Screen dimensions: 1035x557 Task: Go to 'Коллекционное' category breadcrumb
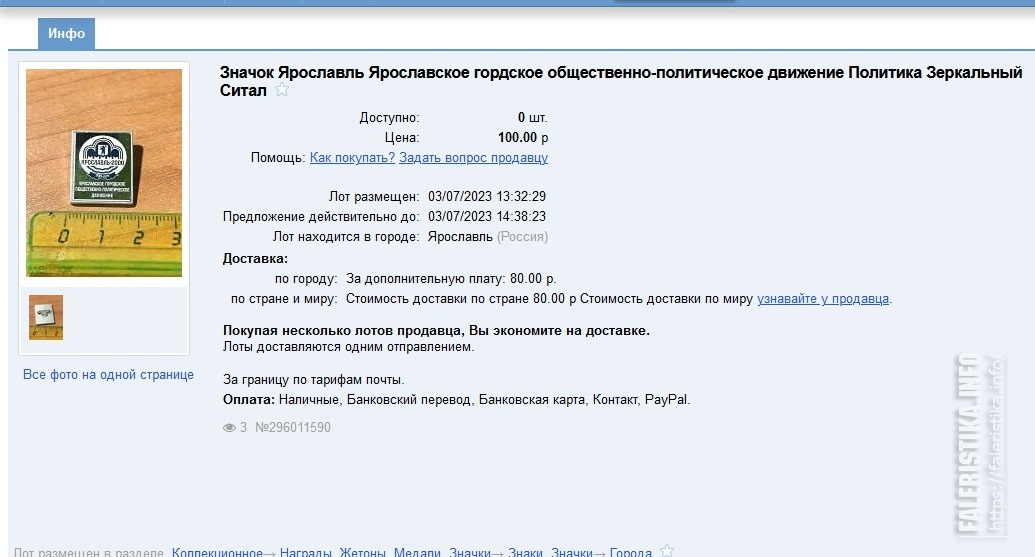tap(217, 552)
